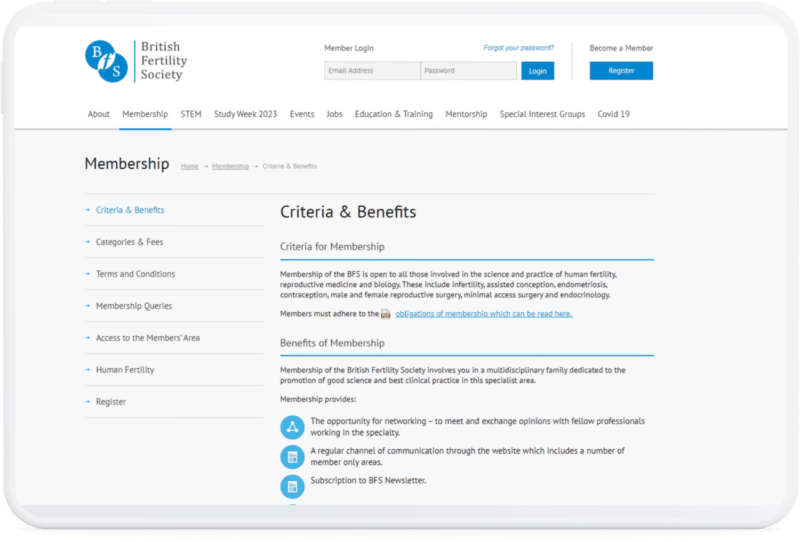Select the Membership nav item
The width and height of the screenshot is (800, 542).
145,114
